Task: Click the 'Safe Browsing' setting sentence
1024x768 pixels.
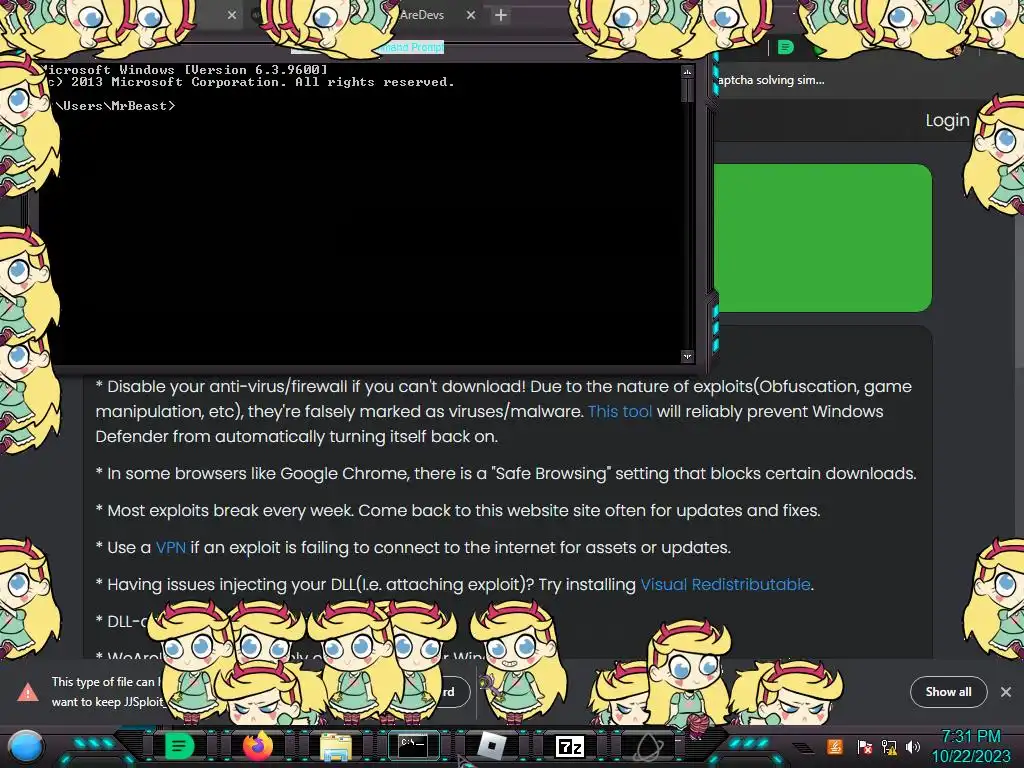Action: tap(506, 473)
